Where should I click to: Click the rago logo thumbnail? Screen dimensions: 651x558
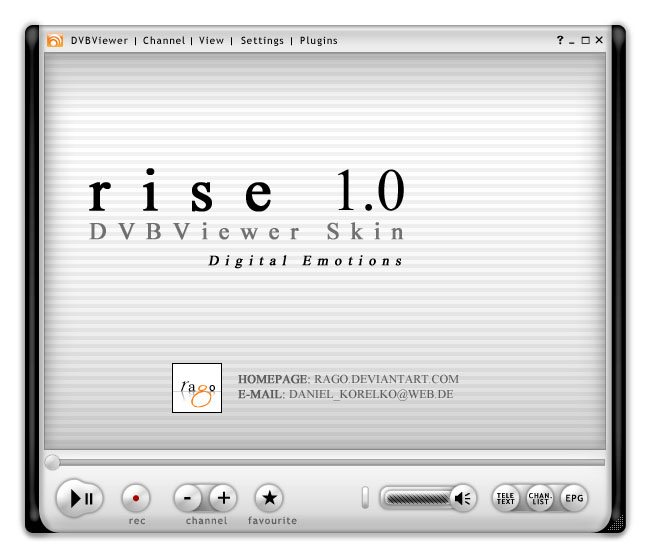[x=197, y=388]
